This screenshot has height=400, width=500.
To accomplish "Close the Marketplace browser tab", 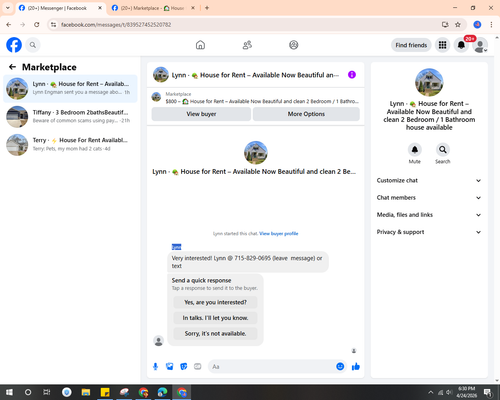I will click(193, 8).
